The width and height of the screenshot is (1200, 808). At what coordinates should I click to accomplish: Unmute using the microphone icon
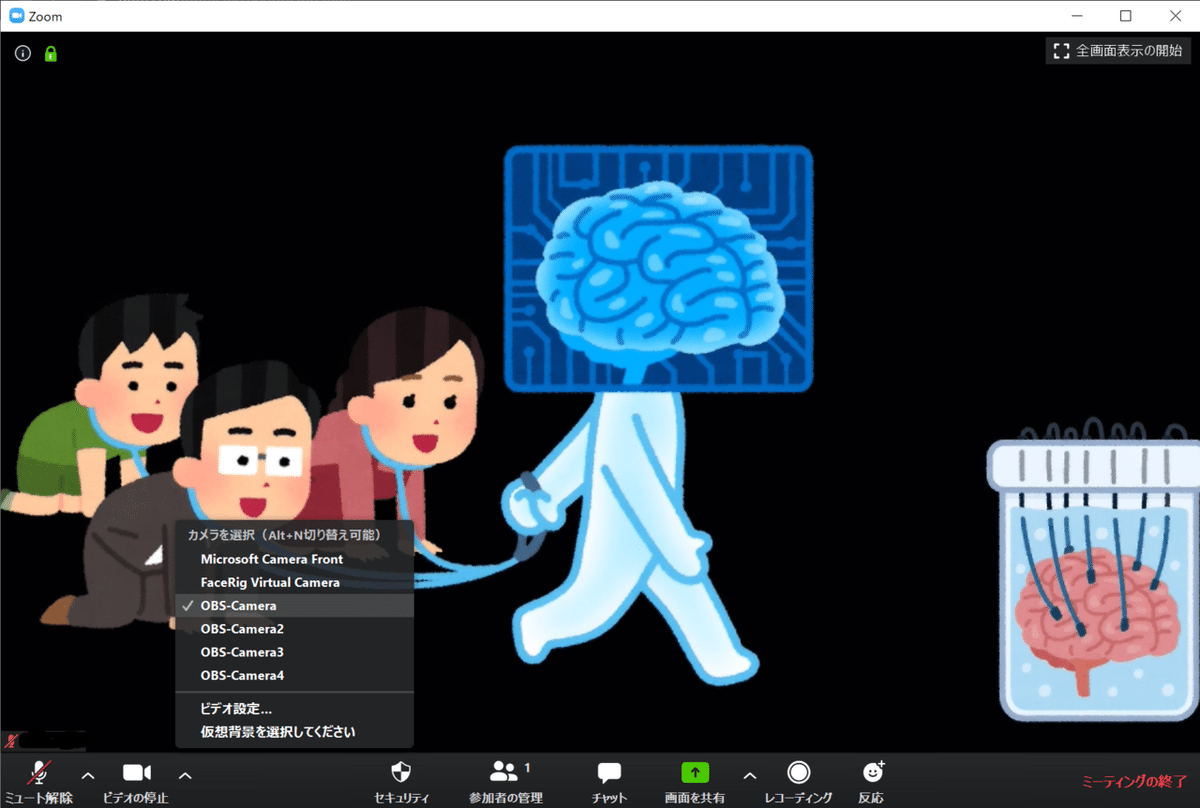point(40,772)
